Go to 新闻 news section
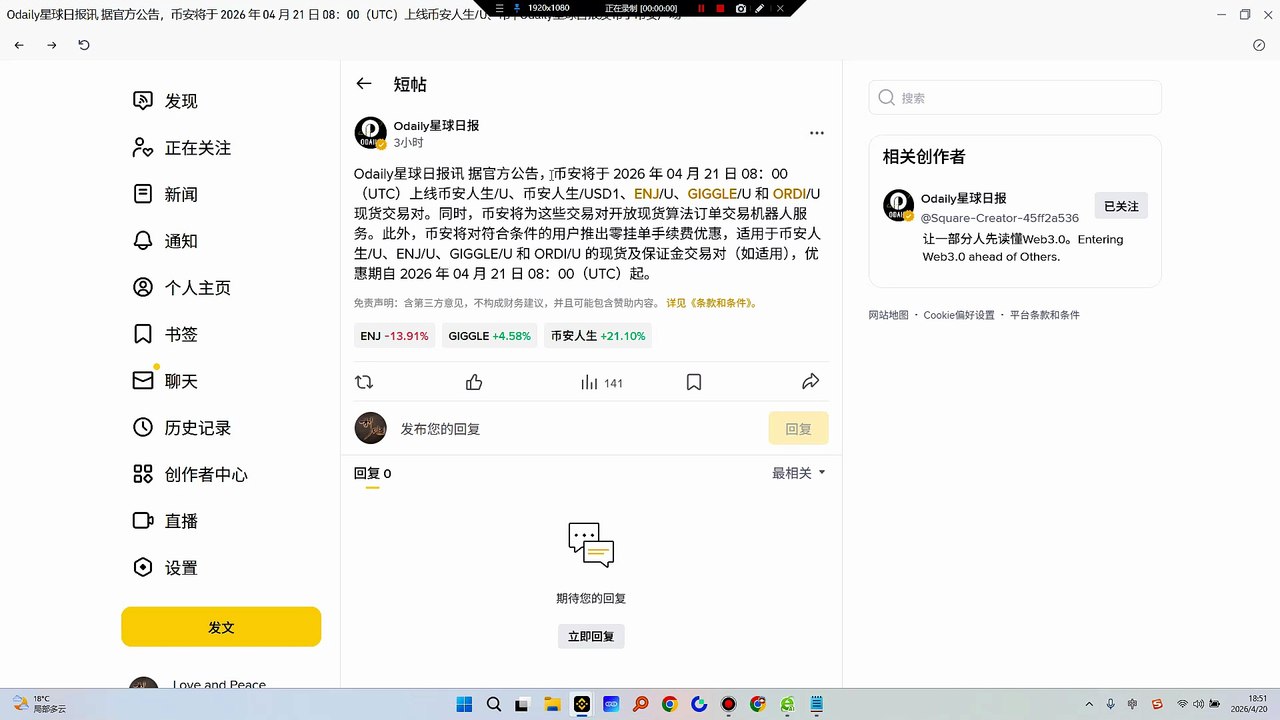 (166, 194)
